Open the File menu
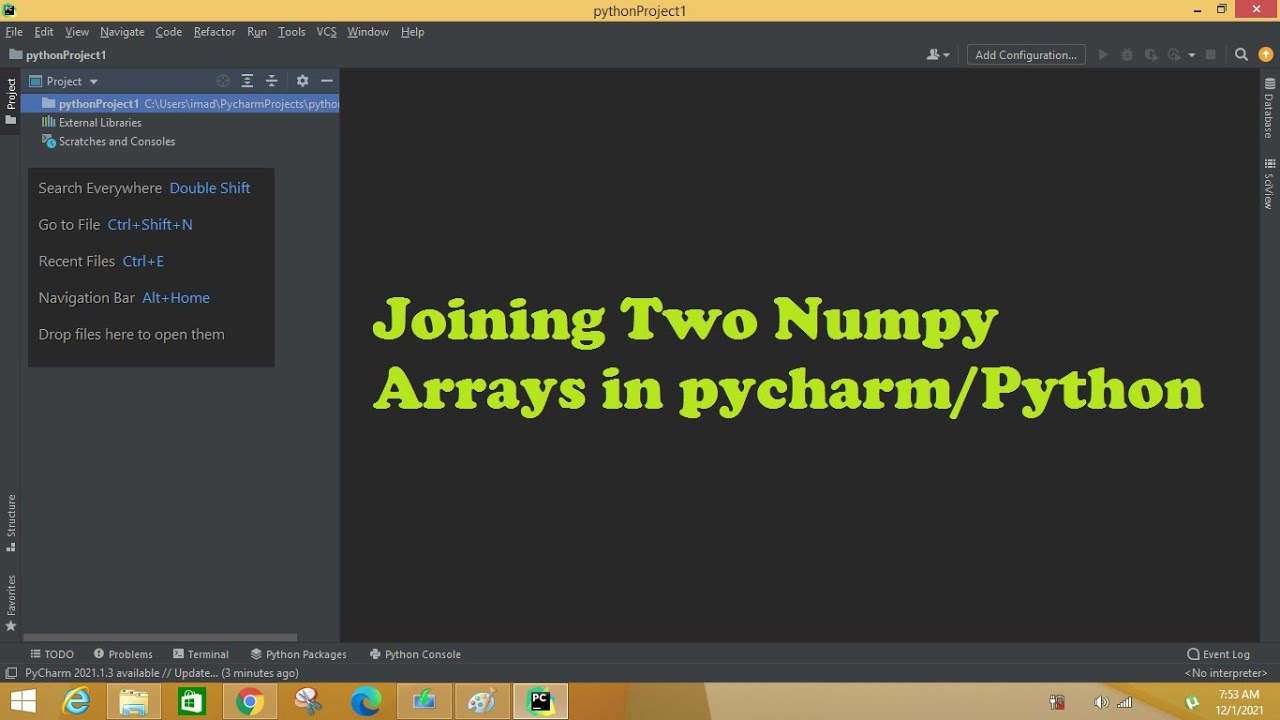 pos(14,32)
